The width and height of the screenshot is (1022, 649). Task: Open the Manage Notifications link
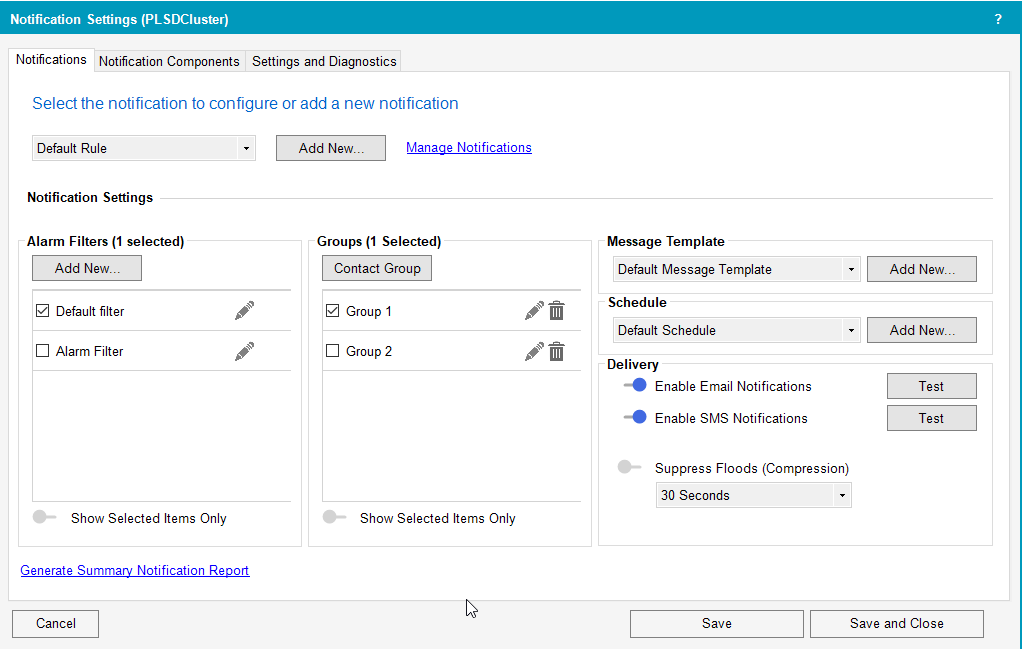[468, 147]
